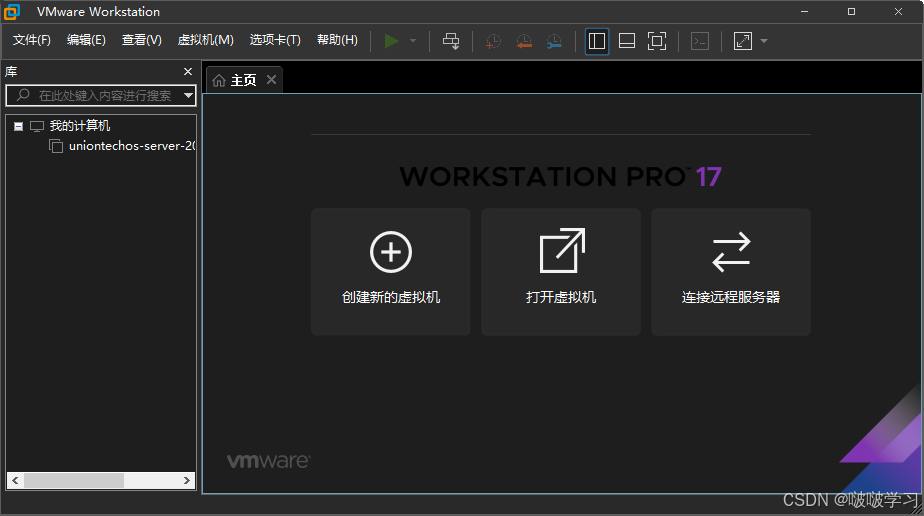The width and height of the screenshot is (924, 516).
Task: Collapse the 我的计算机 tree node
Action: tap(18, 126)
